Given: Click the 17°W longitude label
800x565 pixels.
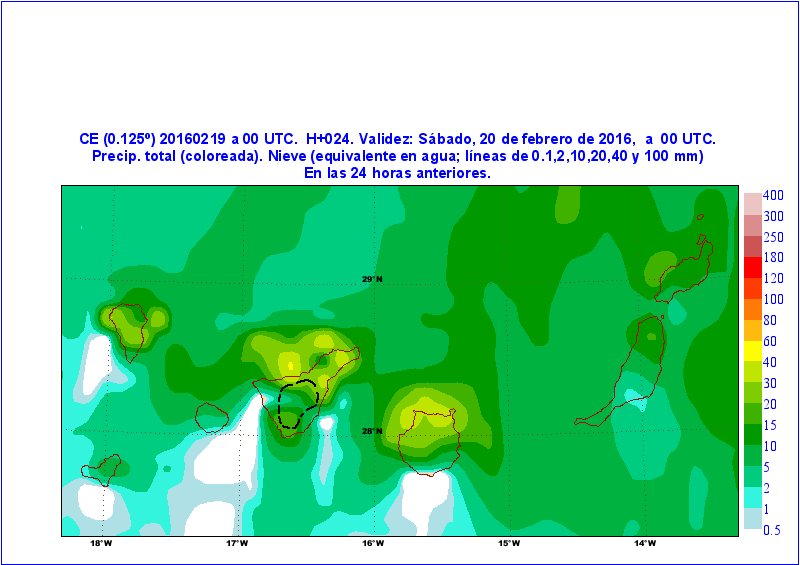Looking at the screenshot, I should [237, 544].
